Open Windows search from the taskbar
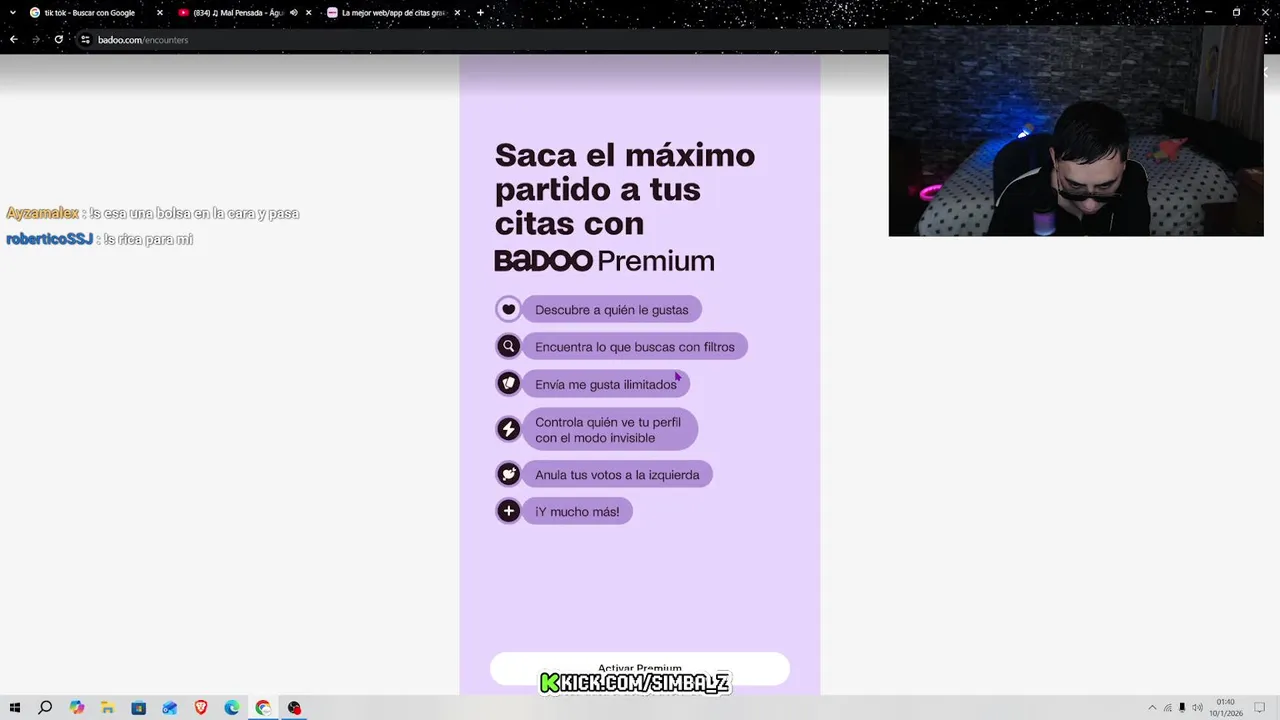Image resolution: width=1280 pixels, height=720 pixels. (45, 708)
